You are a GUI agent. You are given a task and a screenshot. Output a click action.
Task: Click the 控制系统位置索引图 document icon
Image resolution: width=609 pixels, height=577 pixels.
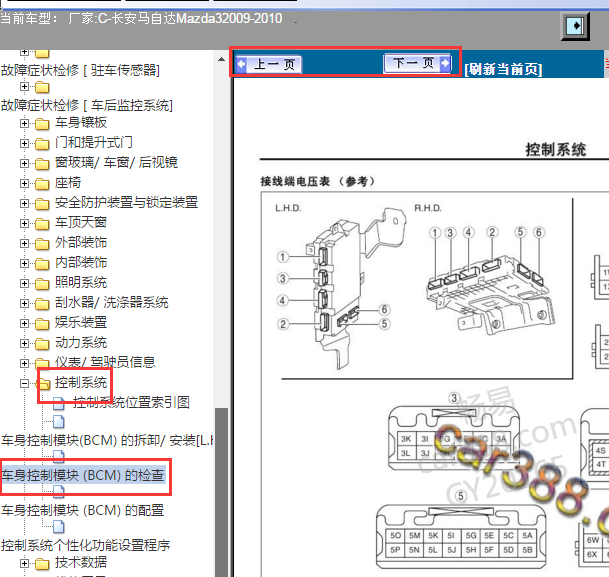point(59,403)
